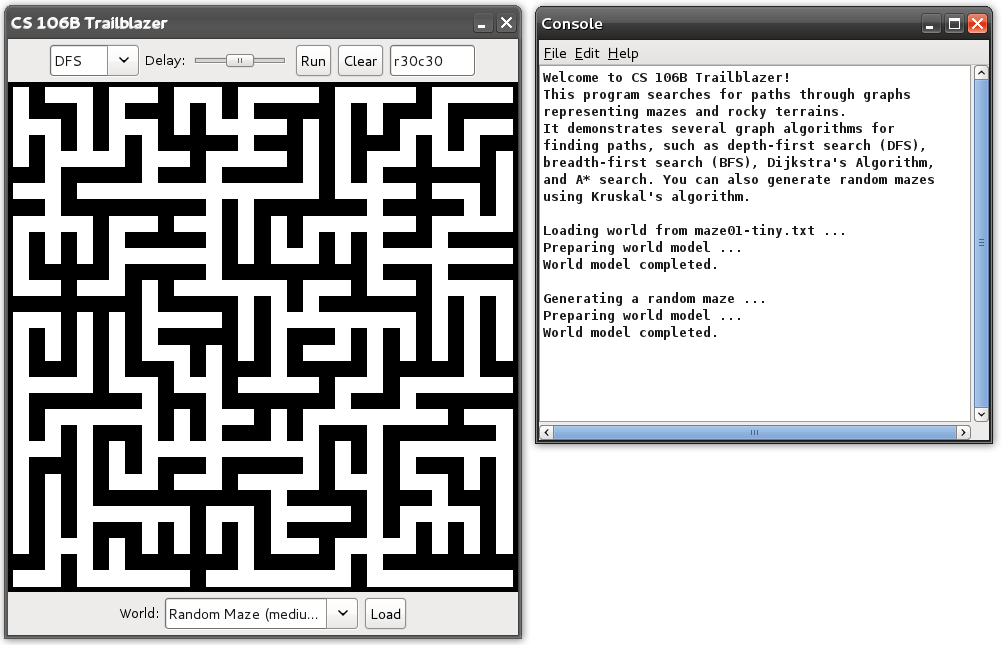Open the Edit menu in Console

(x=586, y=53)
